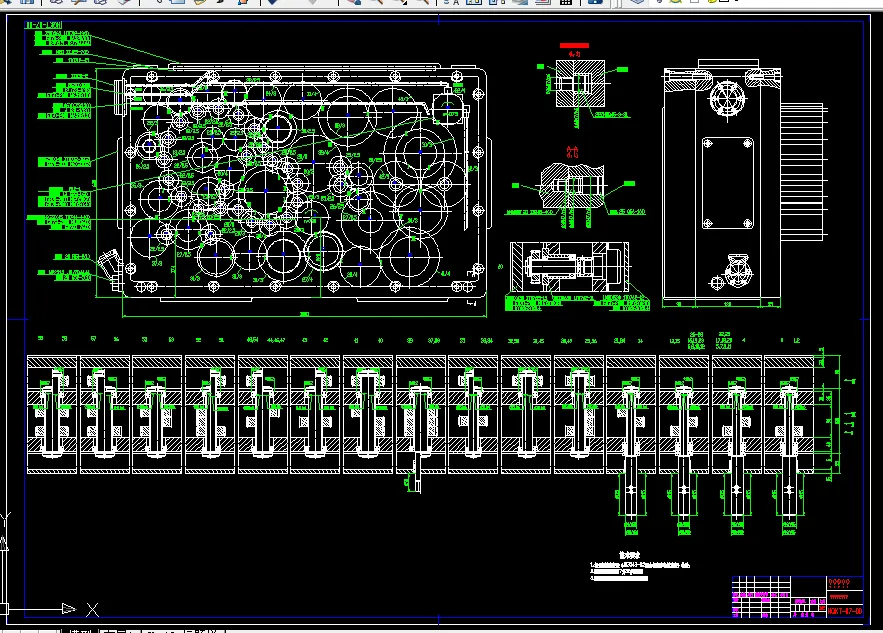Select the lower small bearing cap in side view
This screenshot has height=633, width=883.
738,271
